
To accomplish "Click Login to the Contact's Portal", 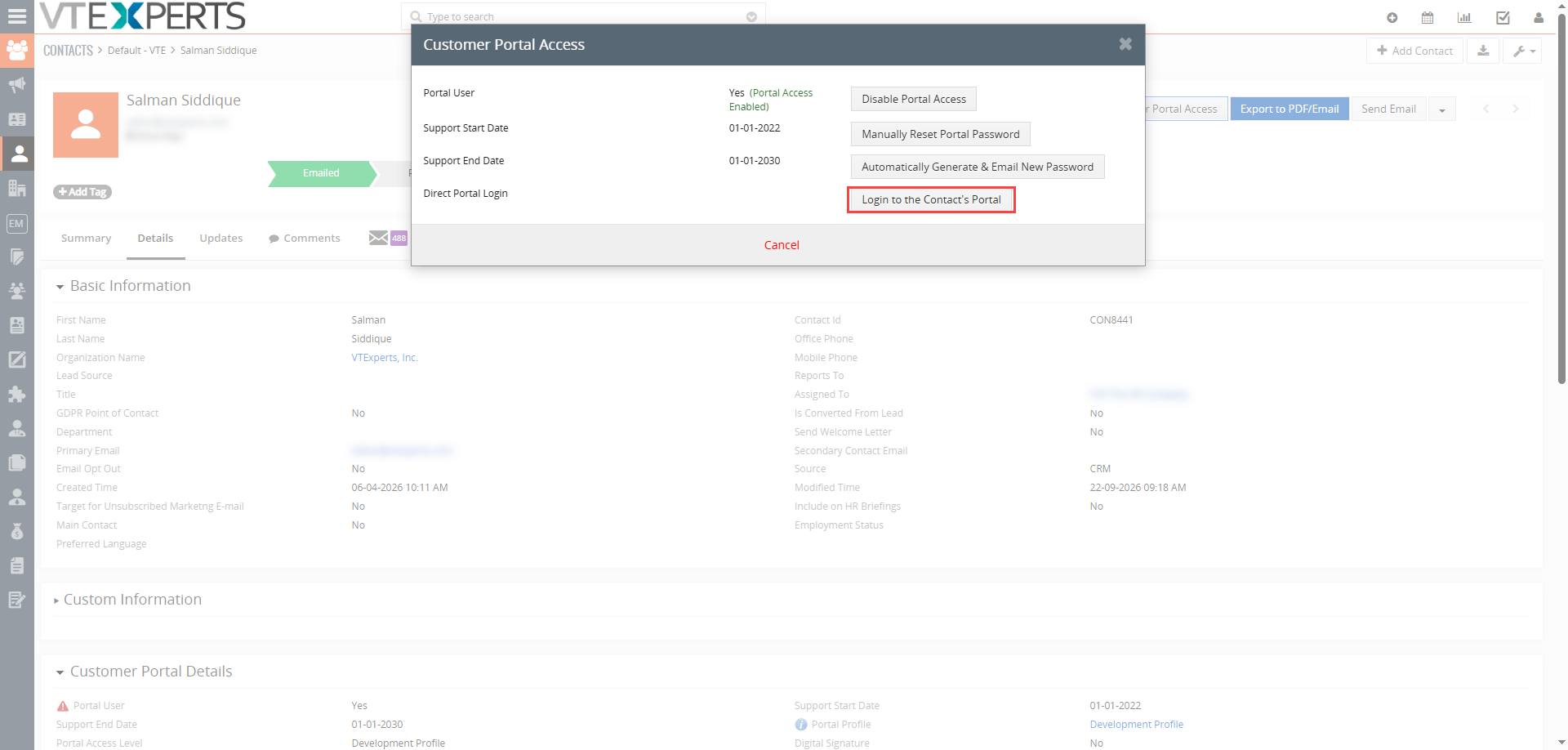I will click(931, 199).
